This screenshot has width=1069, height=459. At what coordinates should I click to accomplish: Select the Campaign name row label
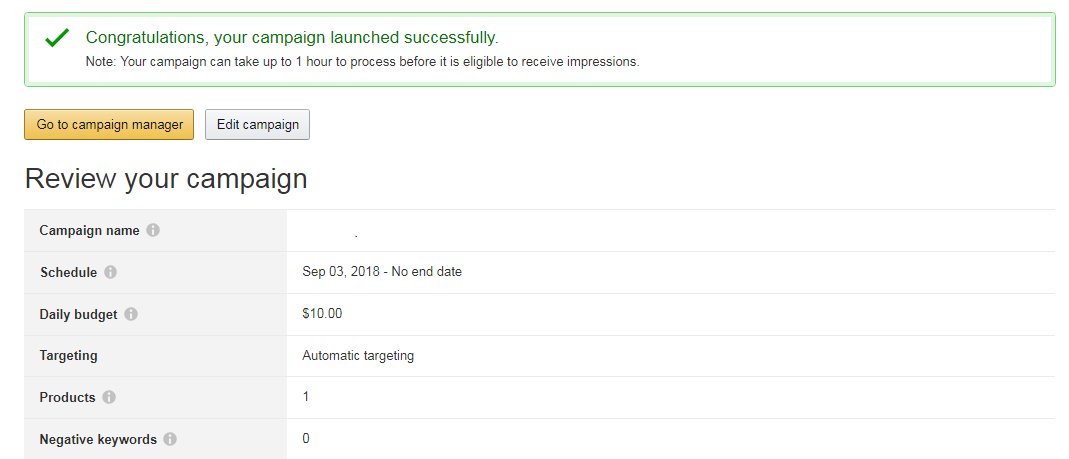(89, 231)
